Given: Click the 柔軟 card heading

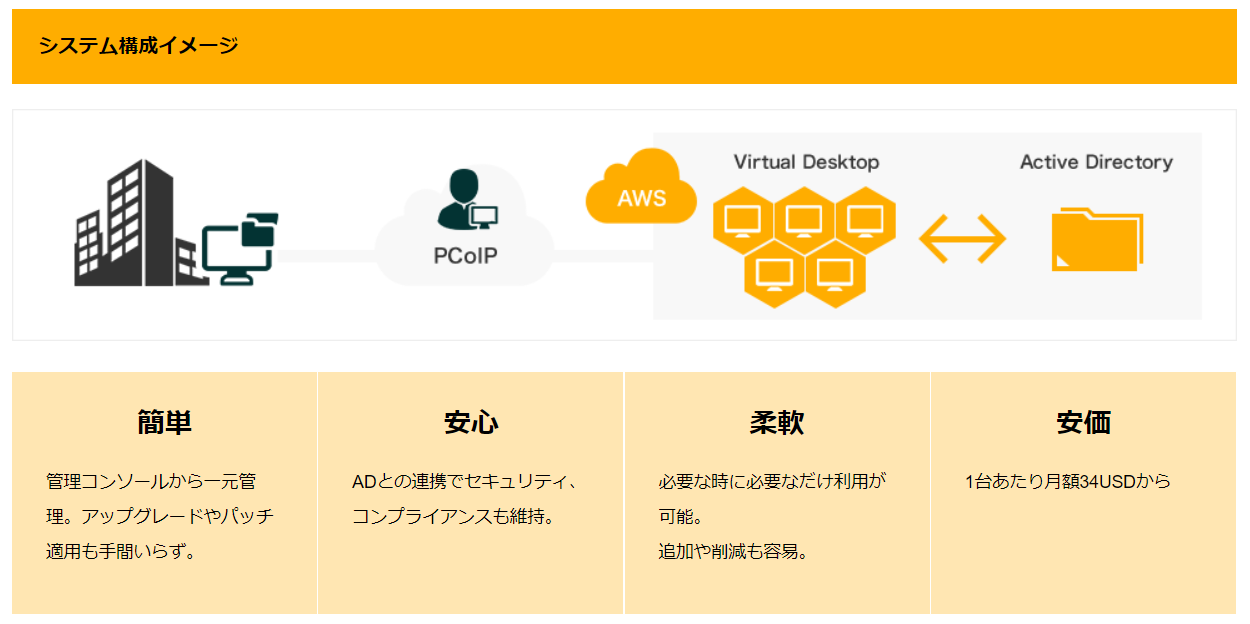Looking at the screenshot, I should point(777,422).
